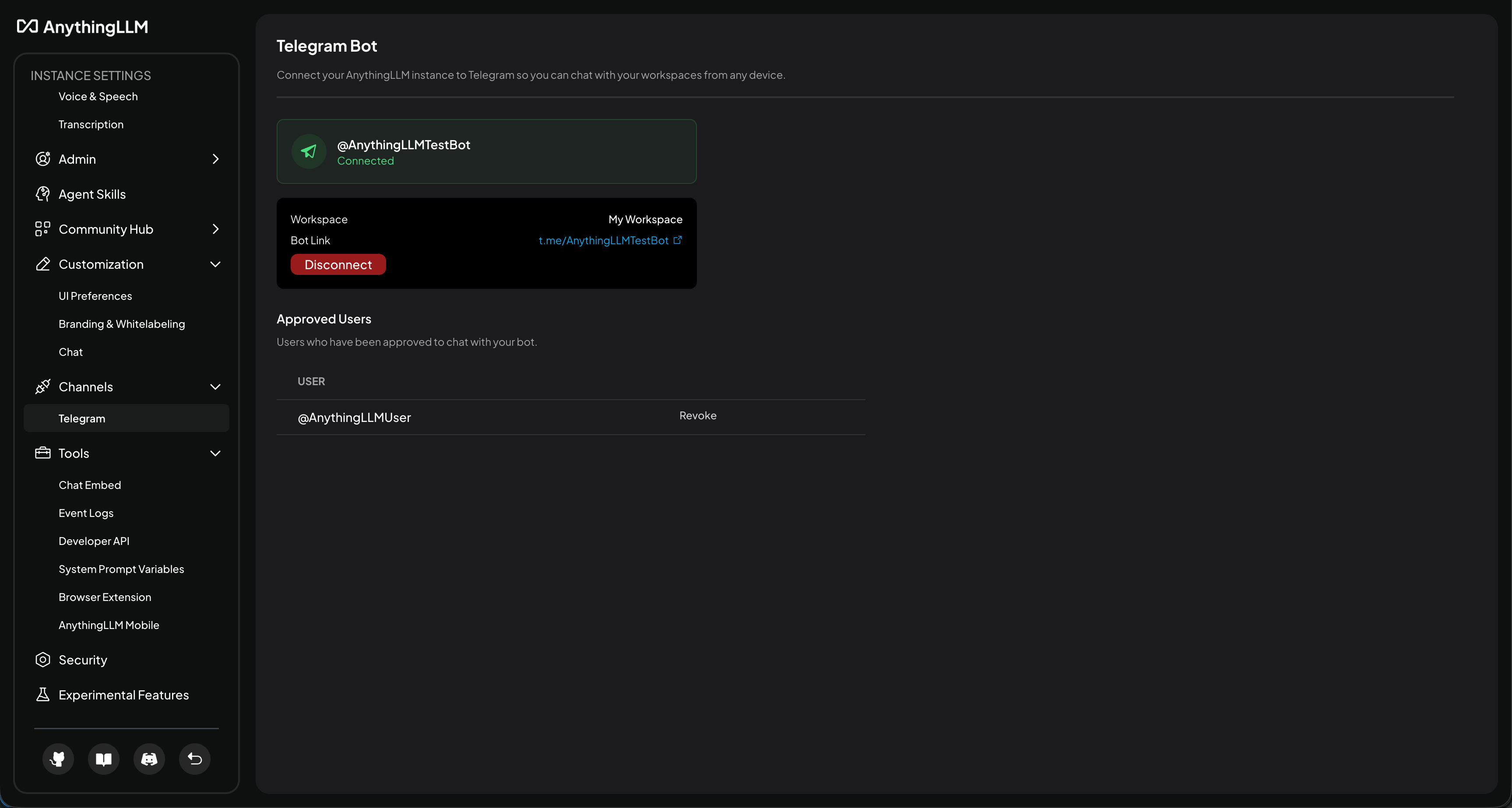Click the Tools briefcase icon

43,453
